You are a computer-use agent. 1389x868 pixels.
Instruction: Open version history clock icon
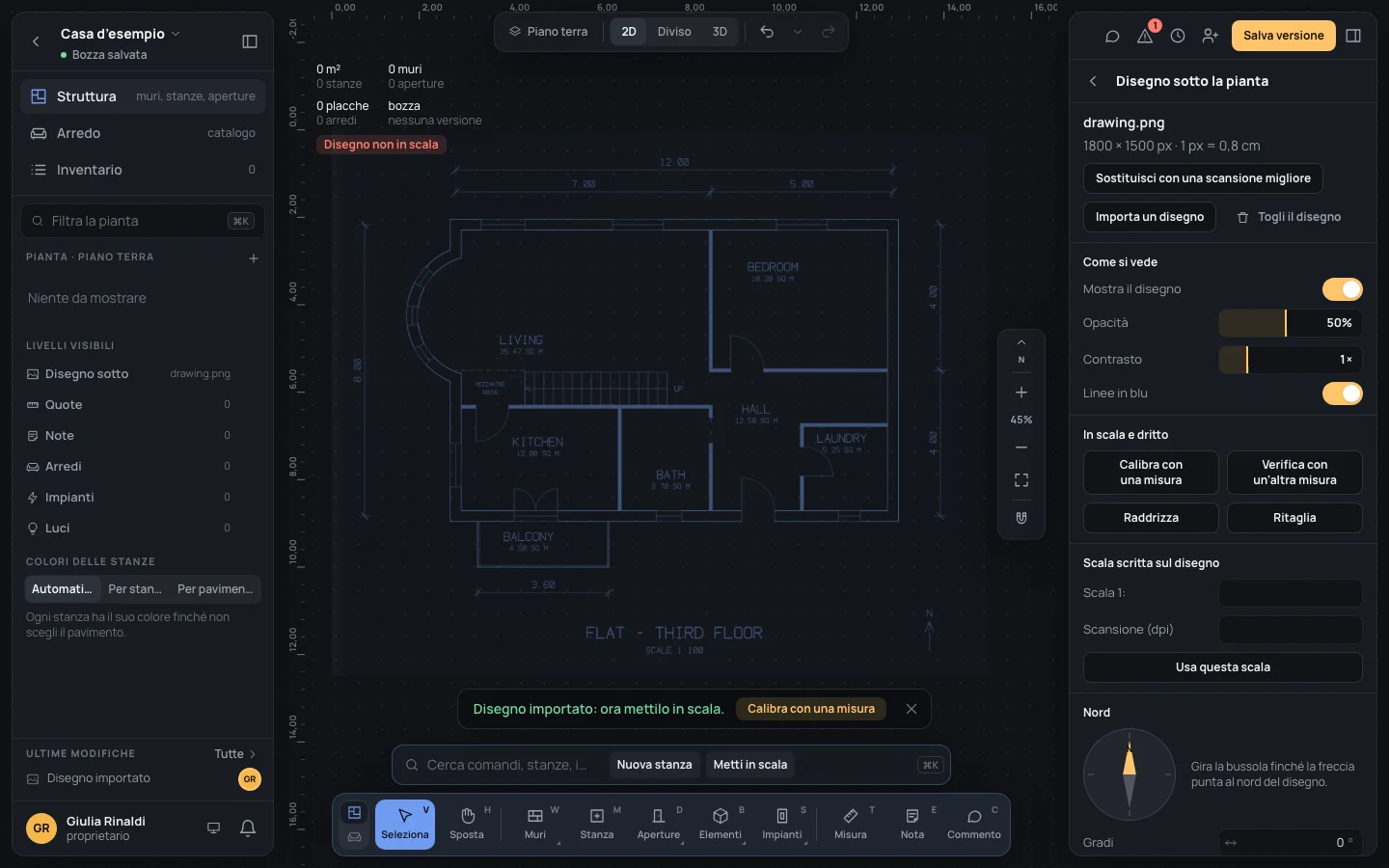coord(1178,36)
